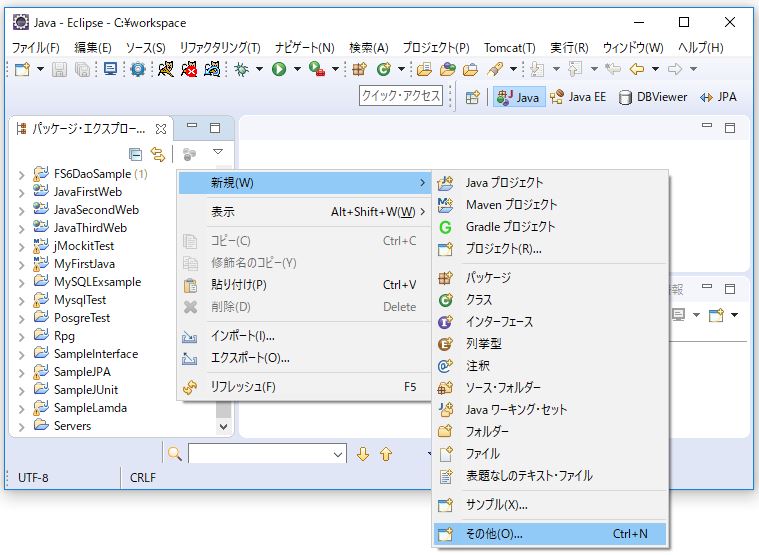Select the PosgreTest project
This screenshot has height=555, width=759.
pyautogui.click(x=82, y=318)
